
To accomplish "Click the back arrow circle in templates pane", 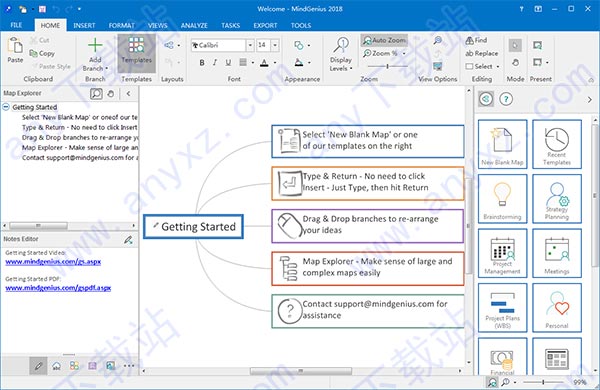I will tap(486, 100).
